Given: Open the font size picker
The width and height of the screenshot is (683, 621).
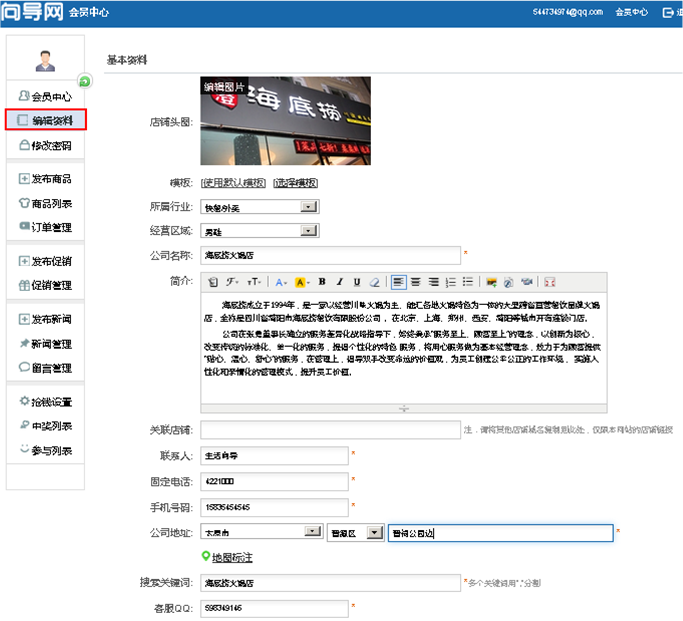Looking at the screenshot, I should (x=254, y=282).
